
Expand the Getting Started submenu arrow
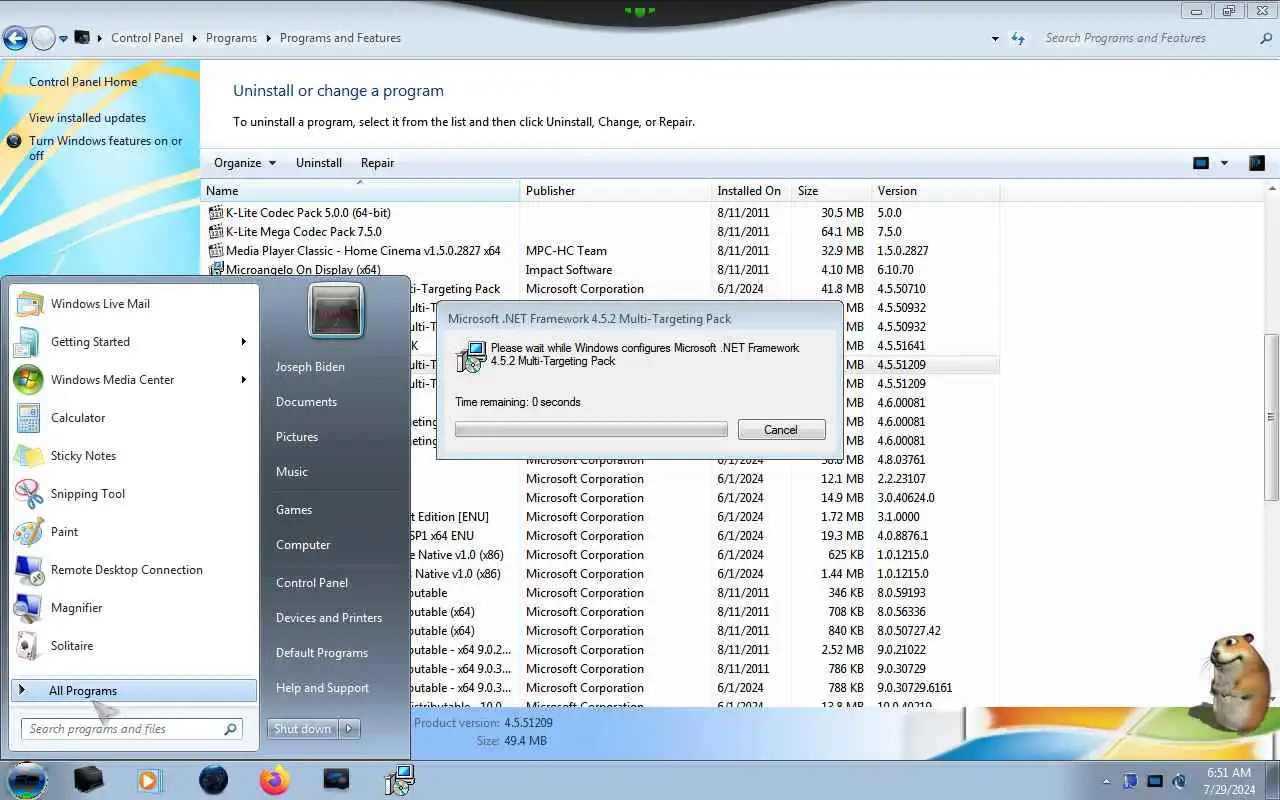tap(243, 342)
